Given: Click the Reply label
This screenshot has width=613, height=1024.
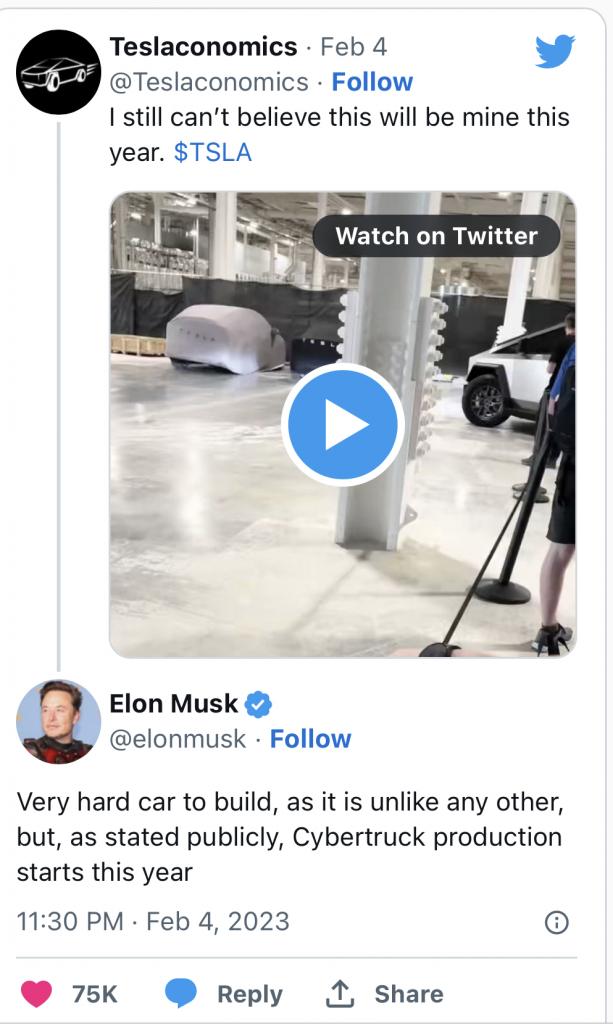Looking at the screenshot, I should point(250,994).
